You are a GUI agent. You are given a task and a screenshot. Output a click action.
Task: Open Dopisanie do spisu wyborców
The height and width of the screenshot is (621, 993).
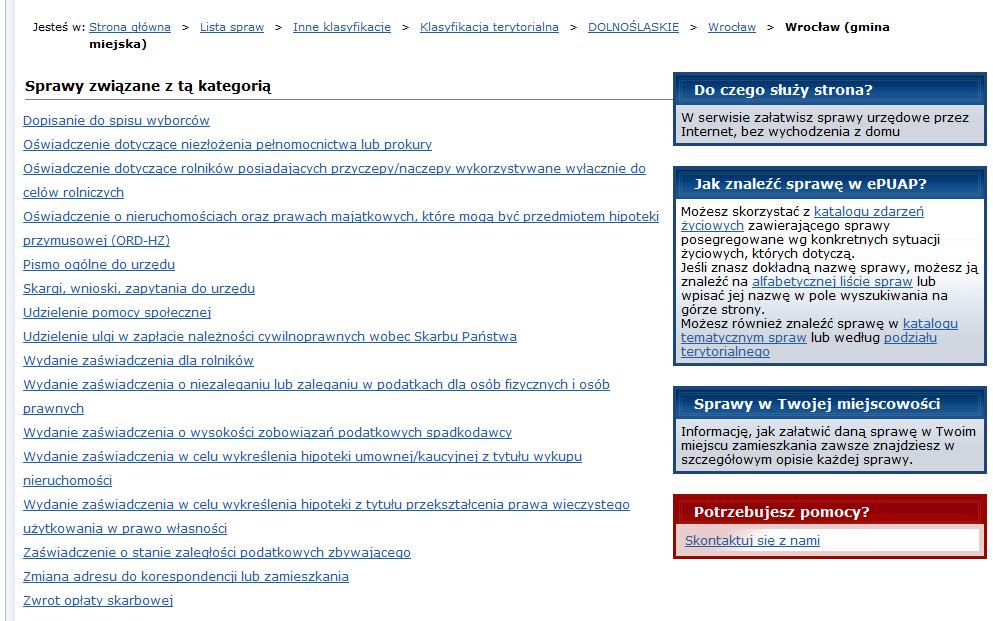point(117,120)
